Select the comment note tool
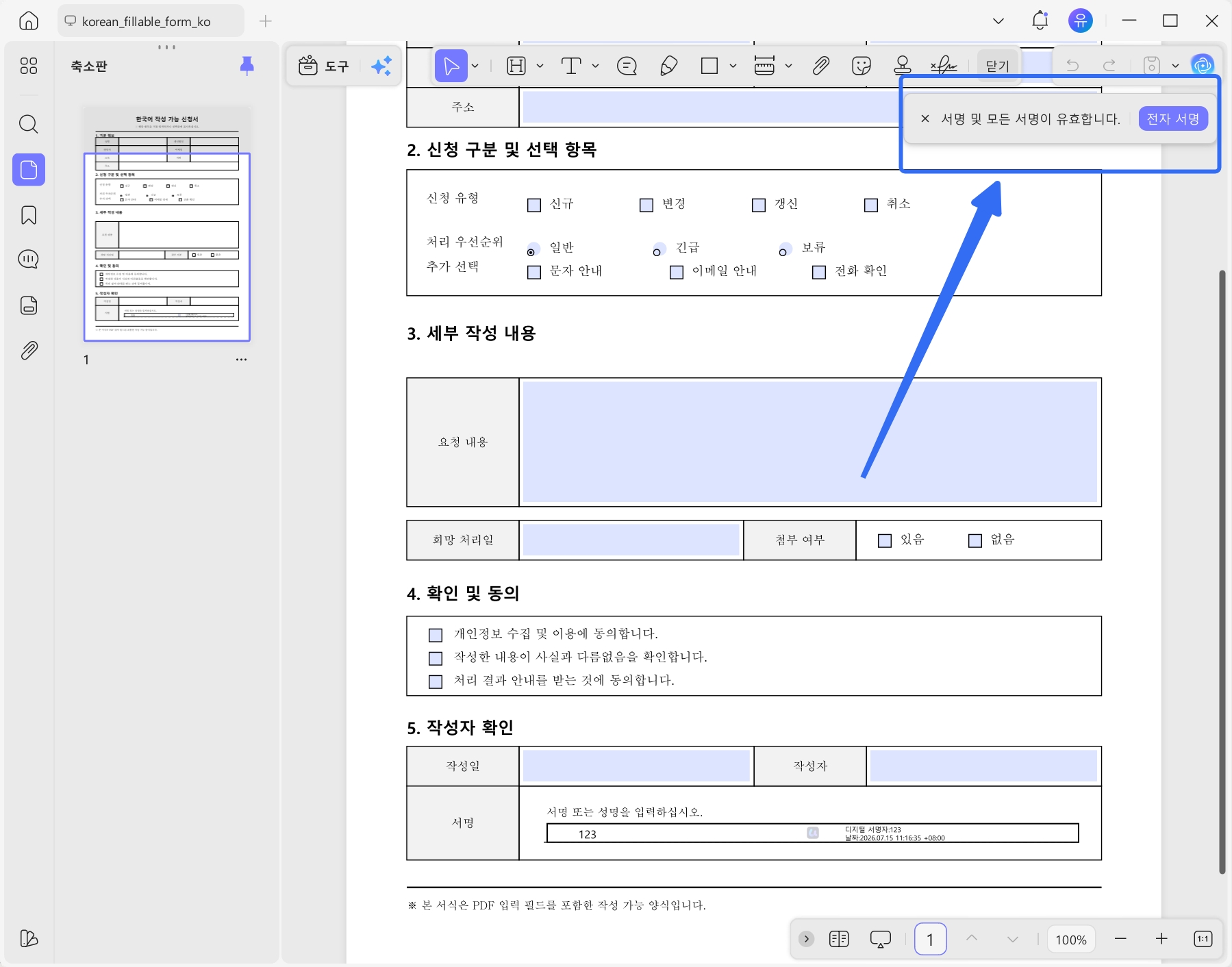 point(627,66)
